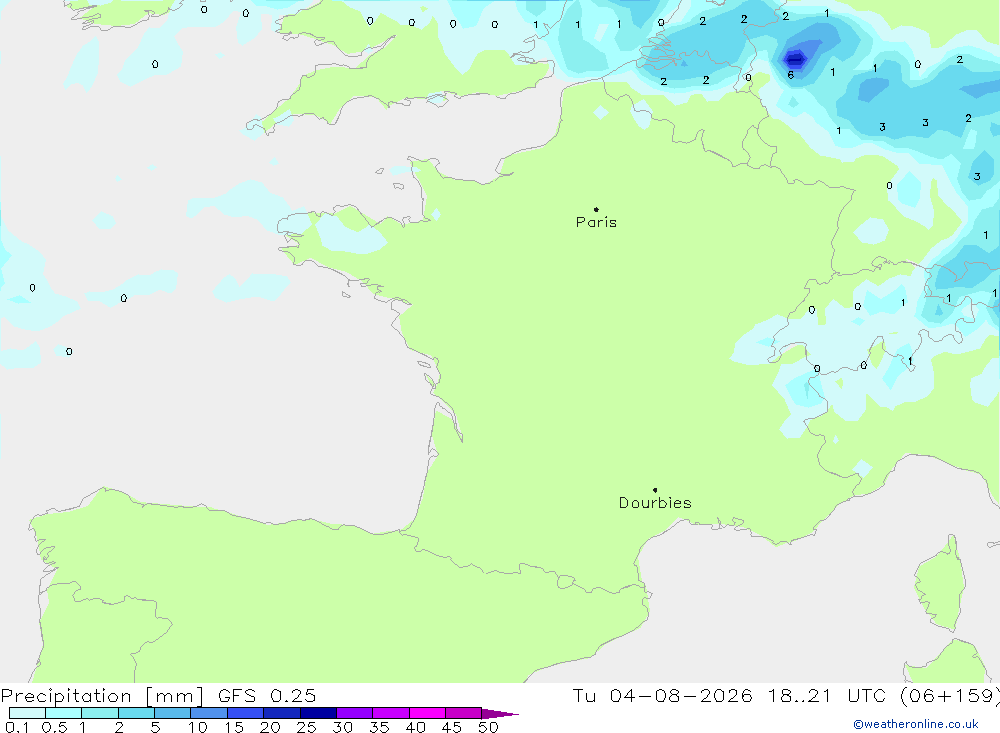This screenshot has height=733, width=1000.
Task: Click the 20 mm dark blue legend swatch
Action: click(281, 713)
